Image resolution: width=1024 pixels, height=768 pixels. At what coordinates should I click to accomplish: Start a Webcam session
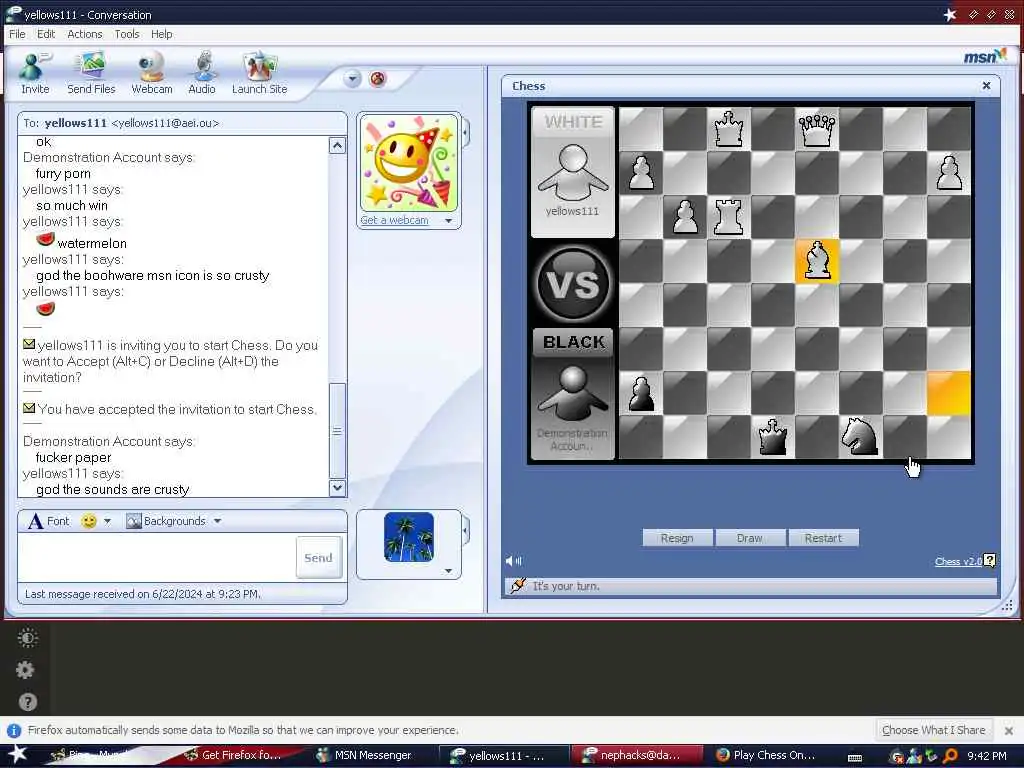pyautogui.click(x=152, y=74)
